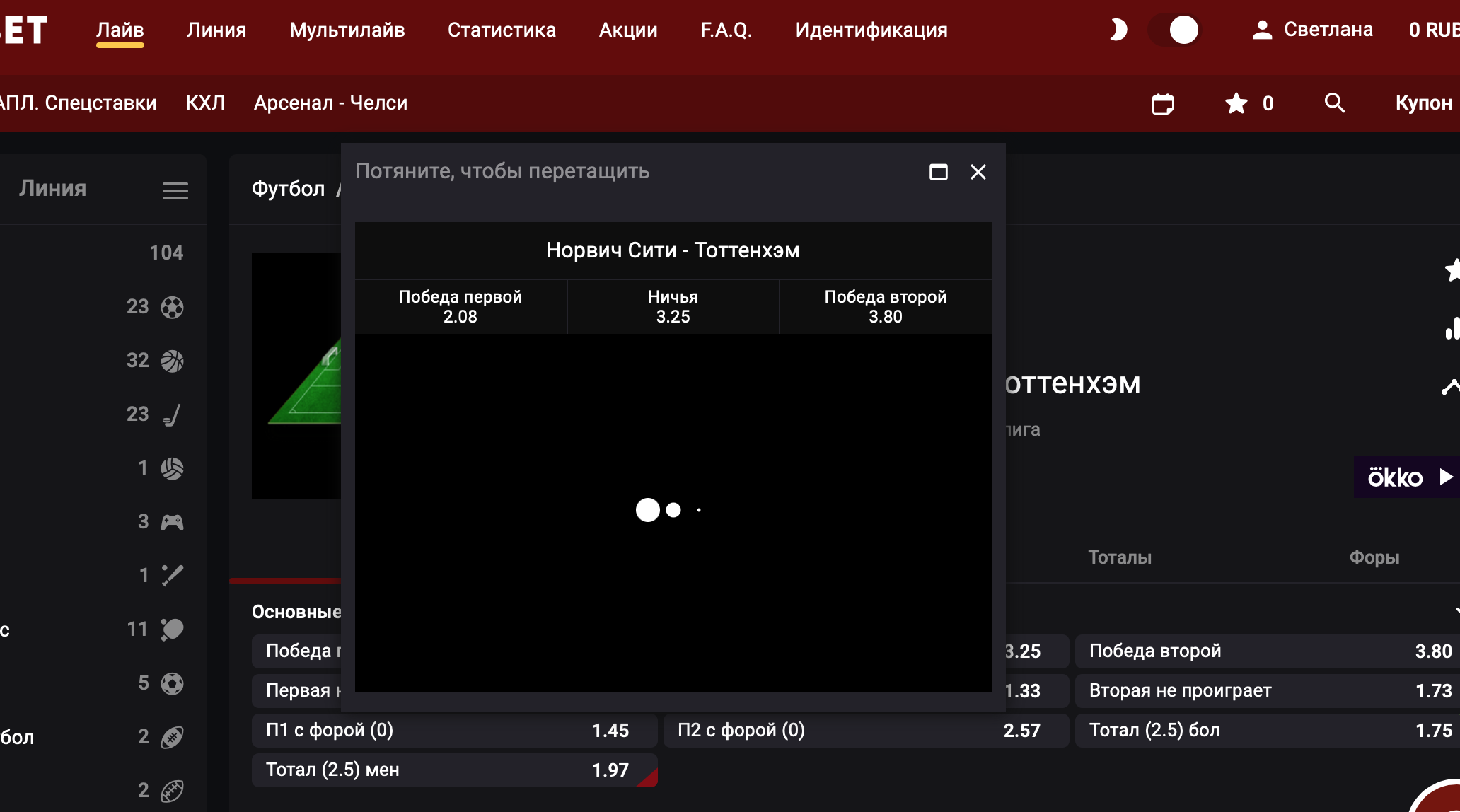The image size is (1460, 812).
Task: Close the draggable video popup
Action: click(978, 172)
